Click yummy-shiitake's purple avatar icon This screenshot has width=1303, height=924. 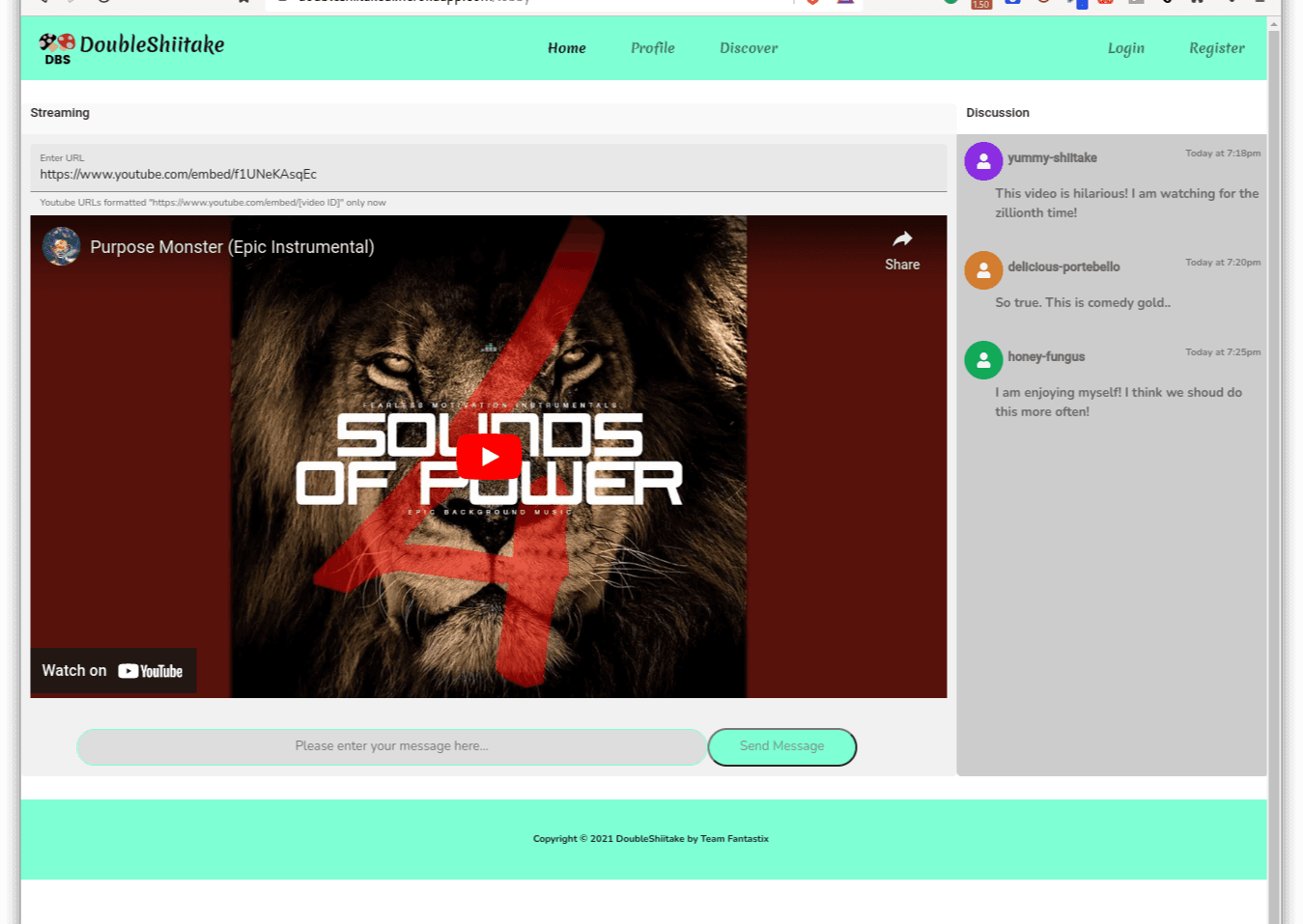(983, 161)
